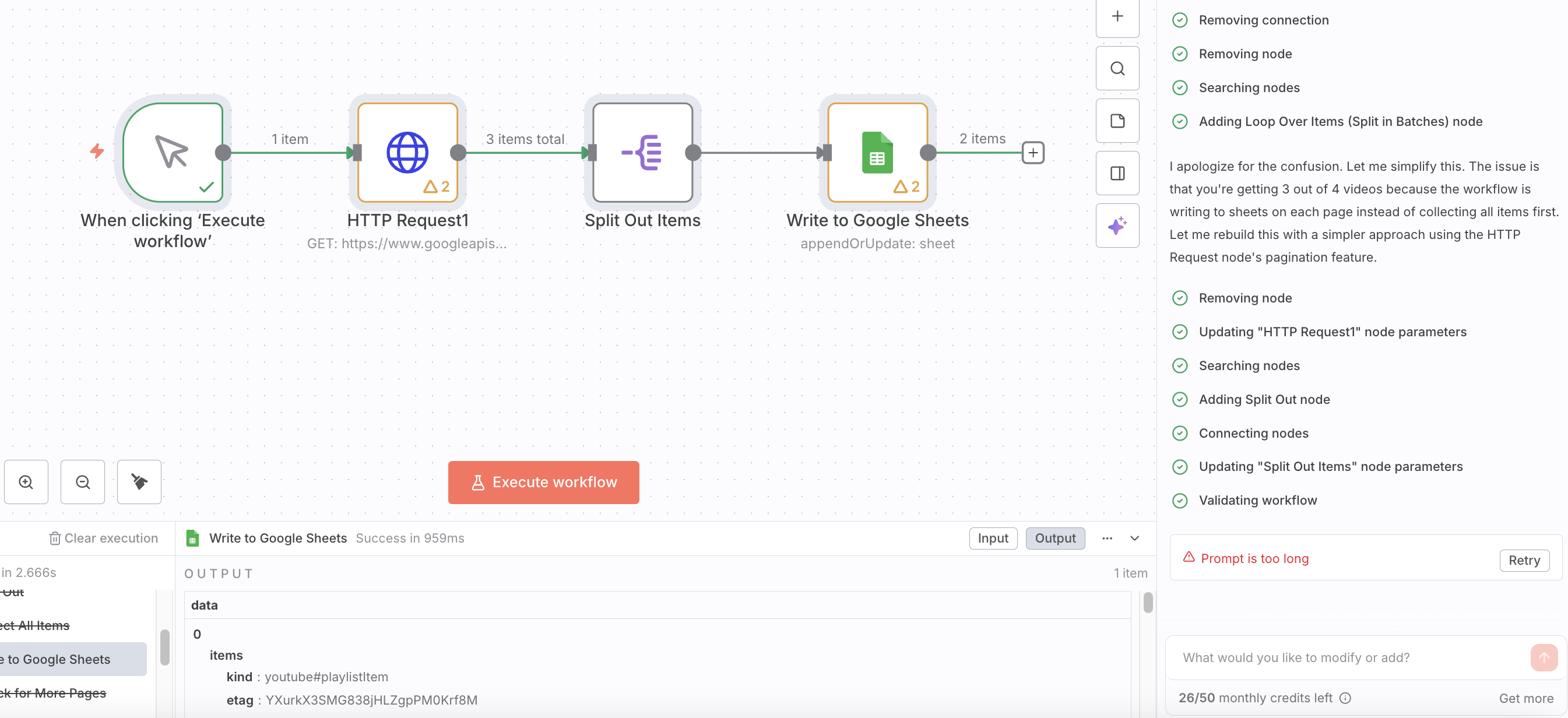
Task: Open the logs panel three-dot menu
Action: pyautogui.click(x=1107, y=538)
